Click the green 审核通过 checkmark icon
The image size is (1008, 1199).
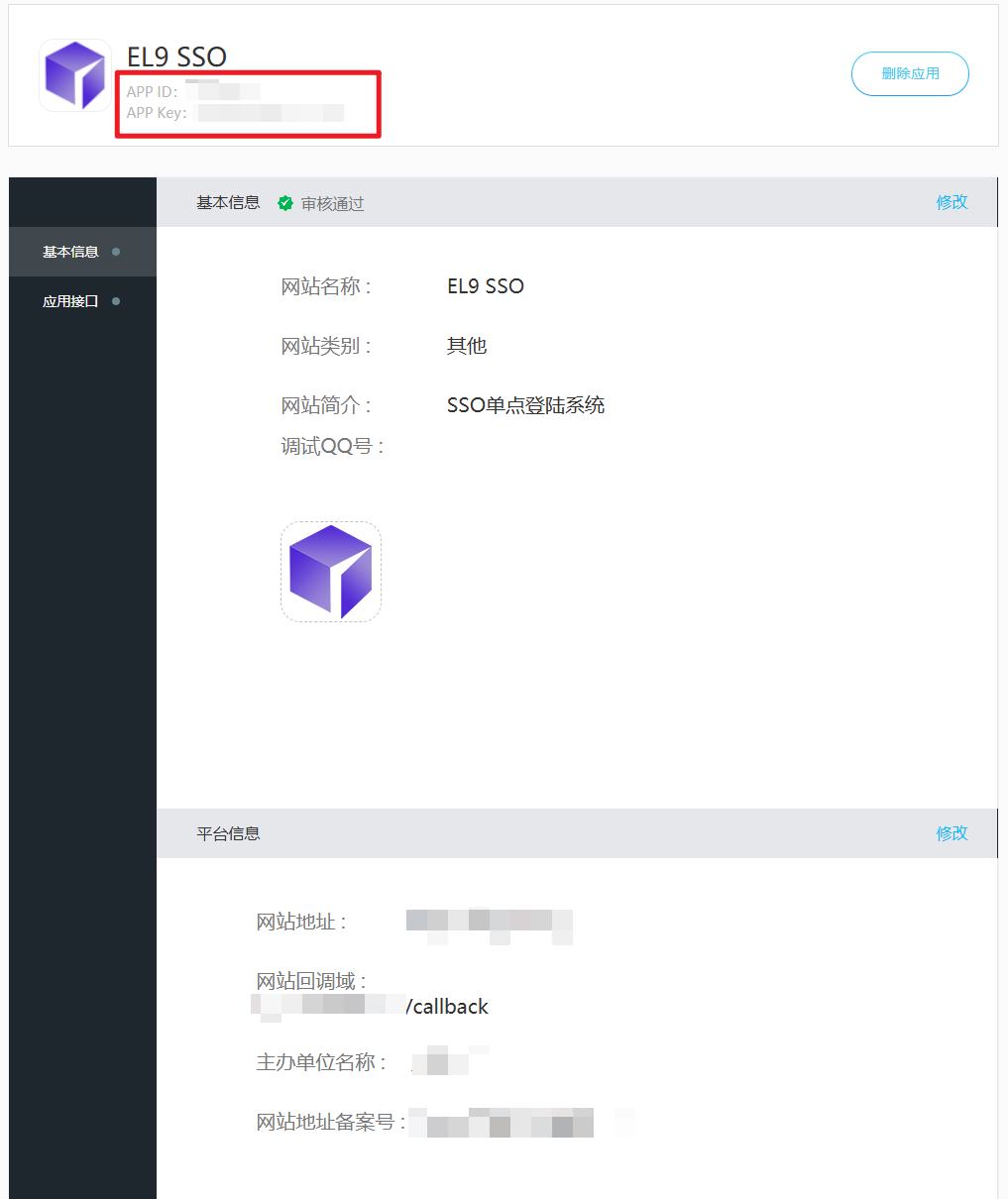tap(285, 203)
